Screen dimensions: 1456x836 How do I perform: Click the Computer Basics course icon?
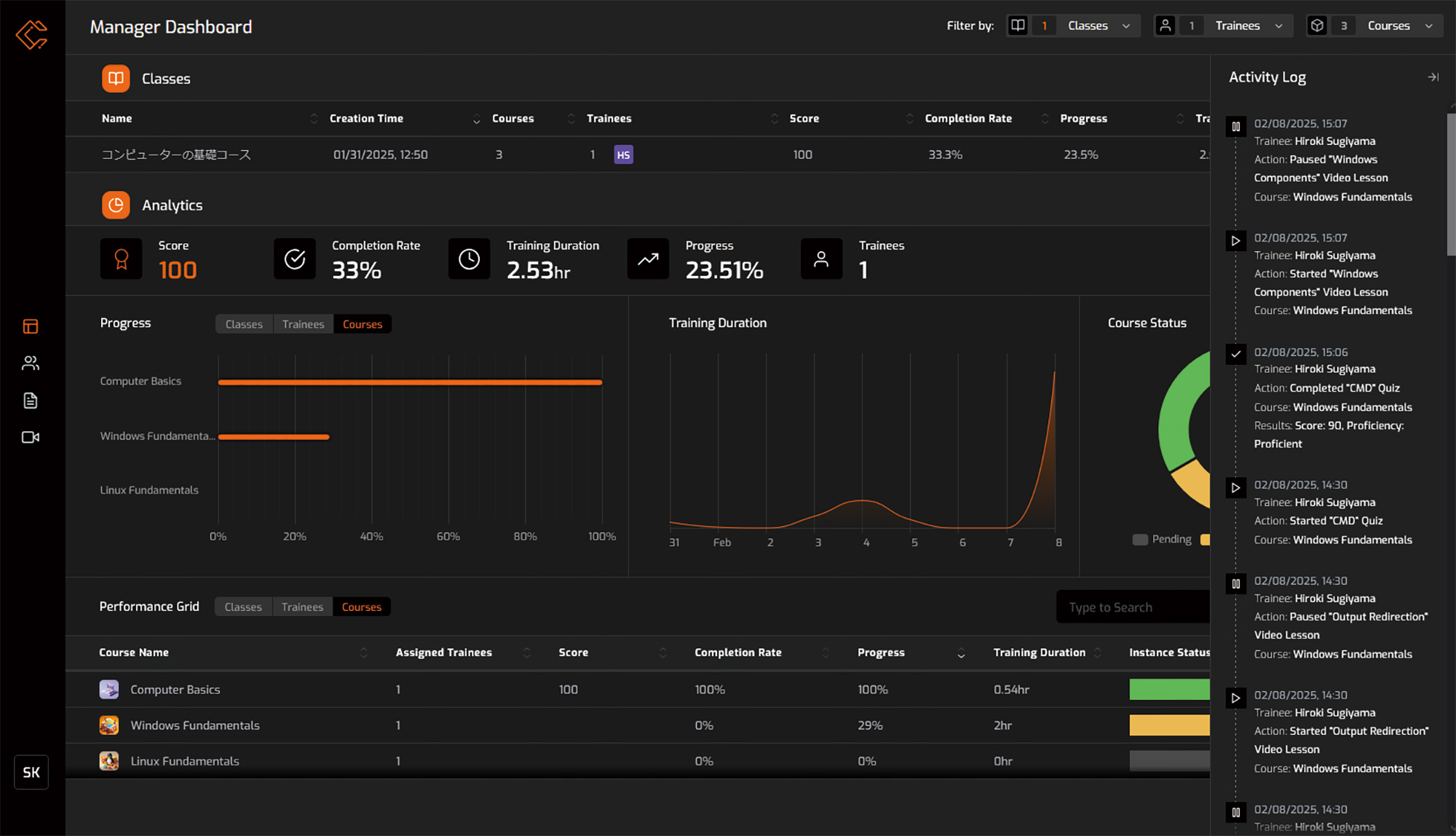109,689
